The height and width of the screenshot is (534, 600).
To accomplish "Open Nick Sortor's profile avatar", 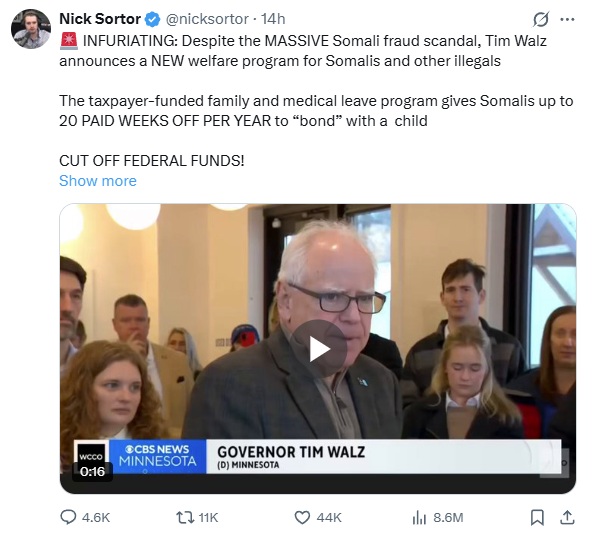I will click(x=31, y=29).
